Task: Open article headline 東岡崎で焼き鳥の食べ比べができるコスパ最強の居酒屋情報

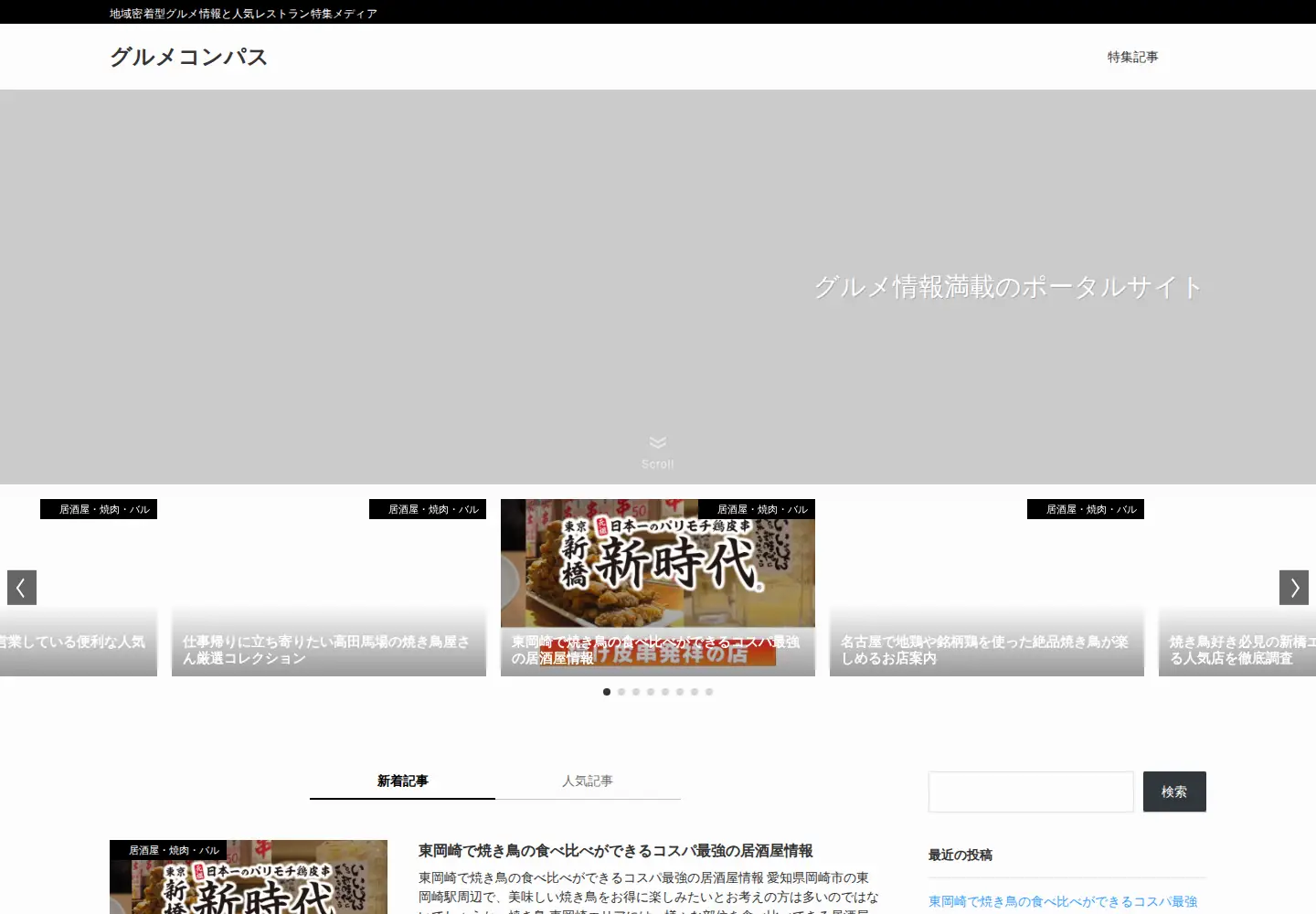Action: click(x=616, y=851)
